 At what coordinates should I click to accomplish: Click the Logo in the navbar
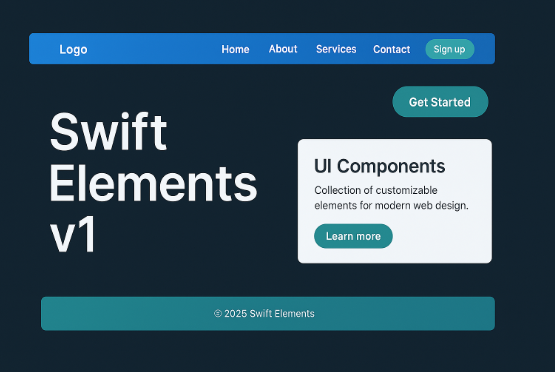click(73, 49)
